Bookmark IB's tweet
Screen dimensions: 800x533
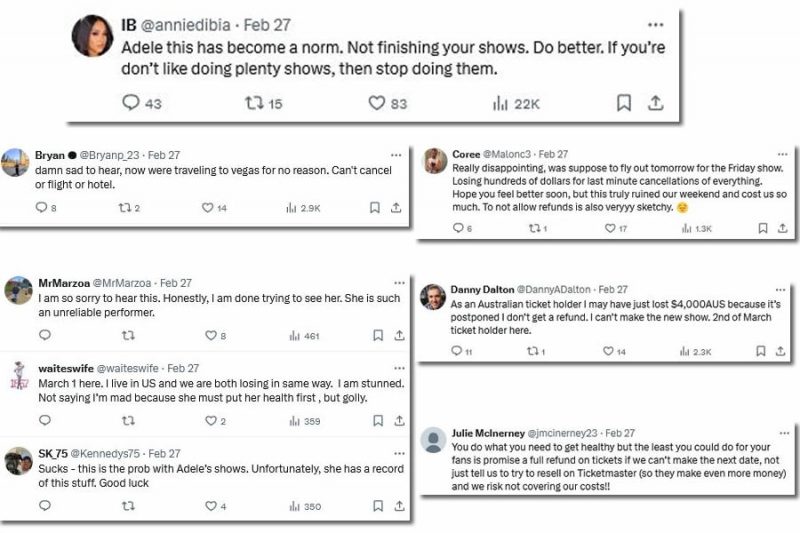[x=623, y=103]
